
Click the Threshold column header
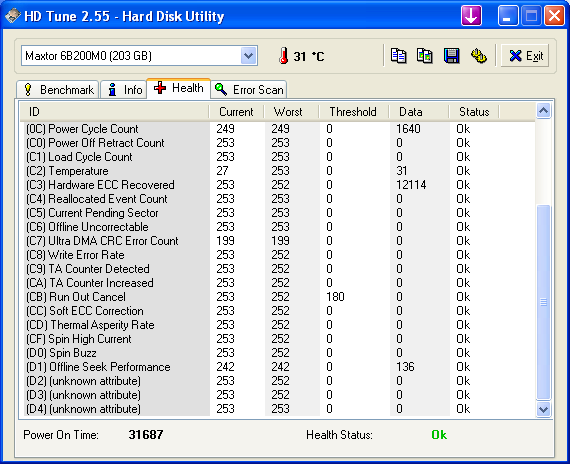(x=354, y=112)
